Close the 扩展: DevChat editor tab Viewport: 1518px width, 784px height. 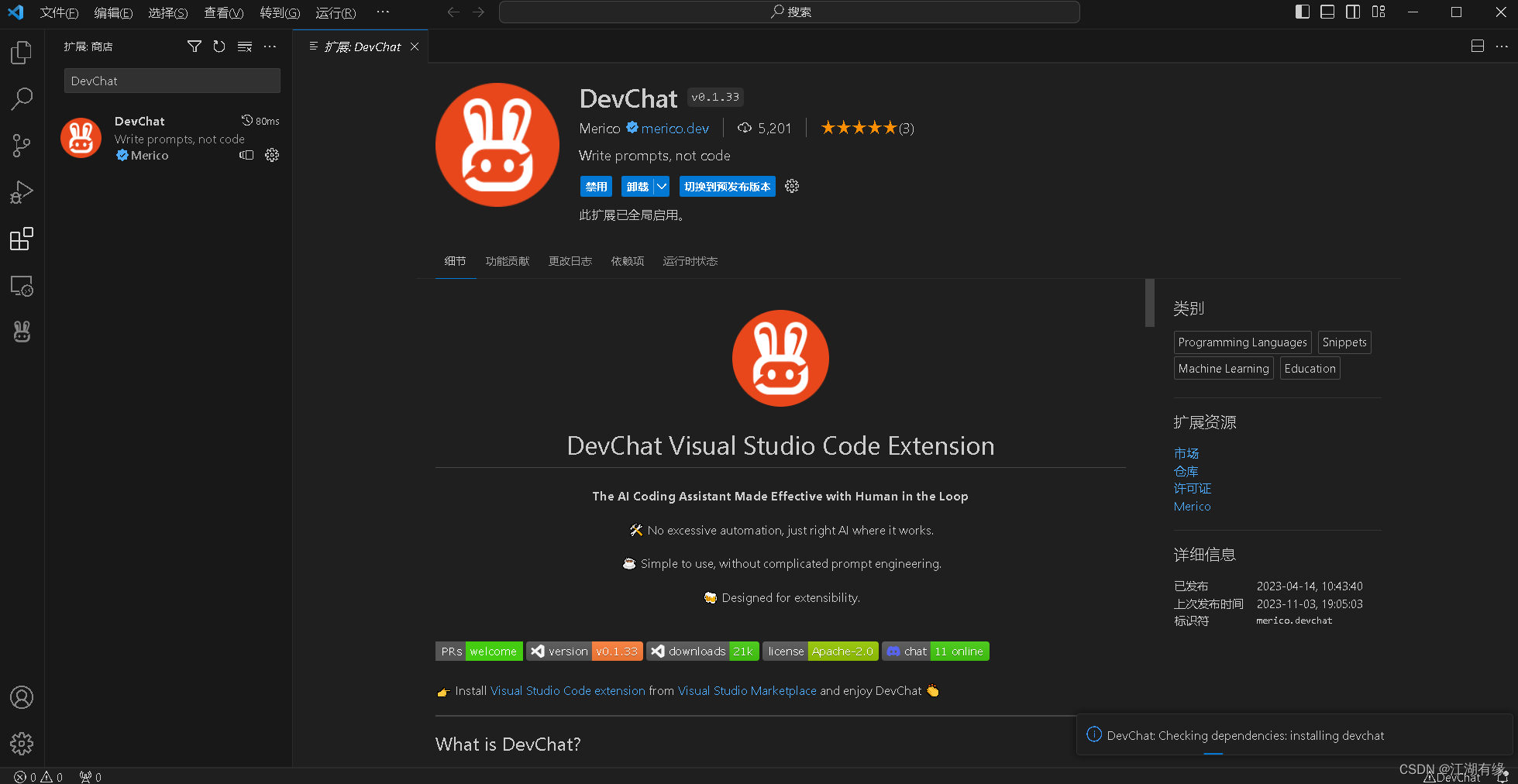pyautogui.click(x=415, y=46)
